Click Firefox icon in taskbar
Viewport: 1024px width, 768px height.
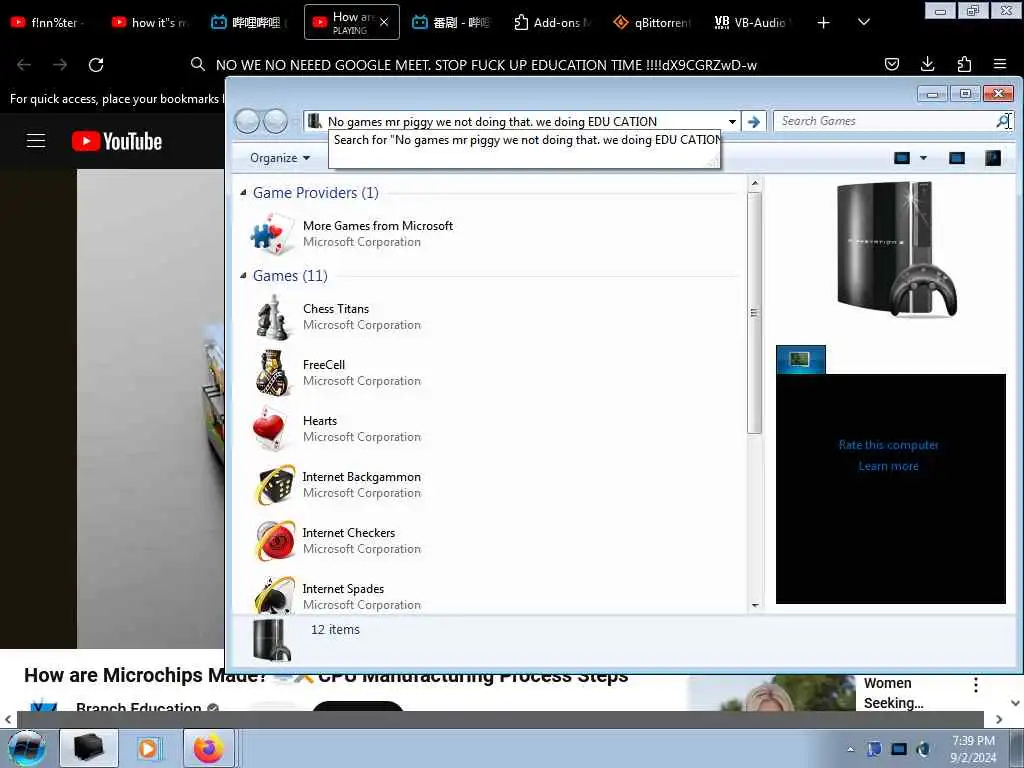coord(208,748)
